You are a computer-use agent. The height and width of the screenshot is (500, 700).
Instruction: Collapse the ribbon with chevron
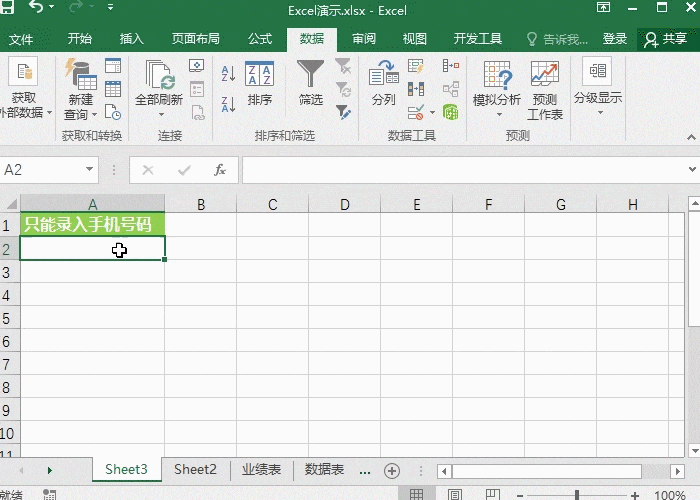(x=691, y=137)
